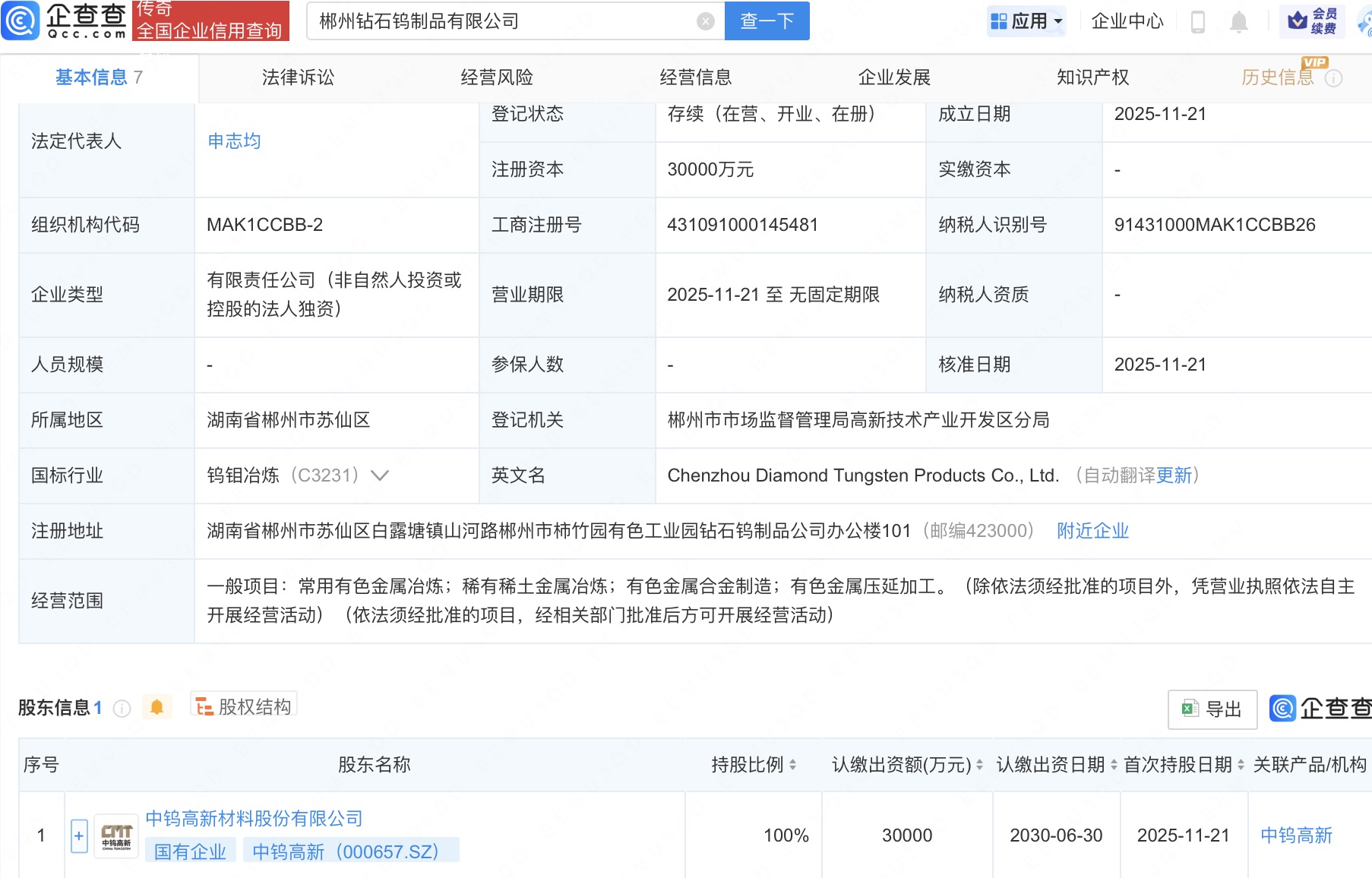This screenshot has height=878, width=1372.
Task: Click the notification bell in top bar
Action: point(1238,21)
